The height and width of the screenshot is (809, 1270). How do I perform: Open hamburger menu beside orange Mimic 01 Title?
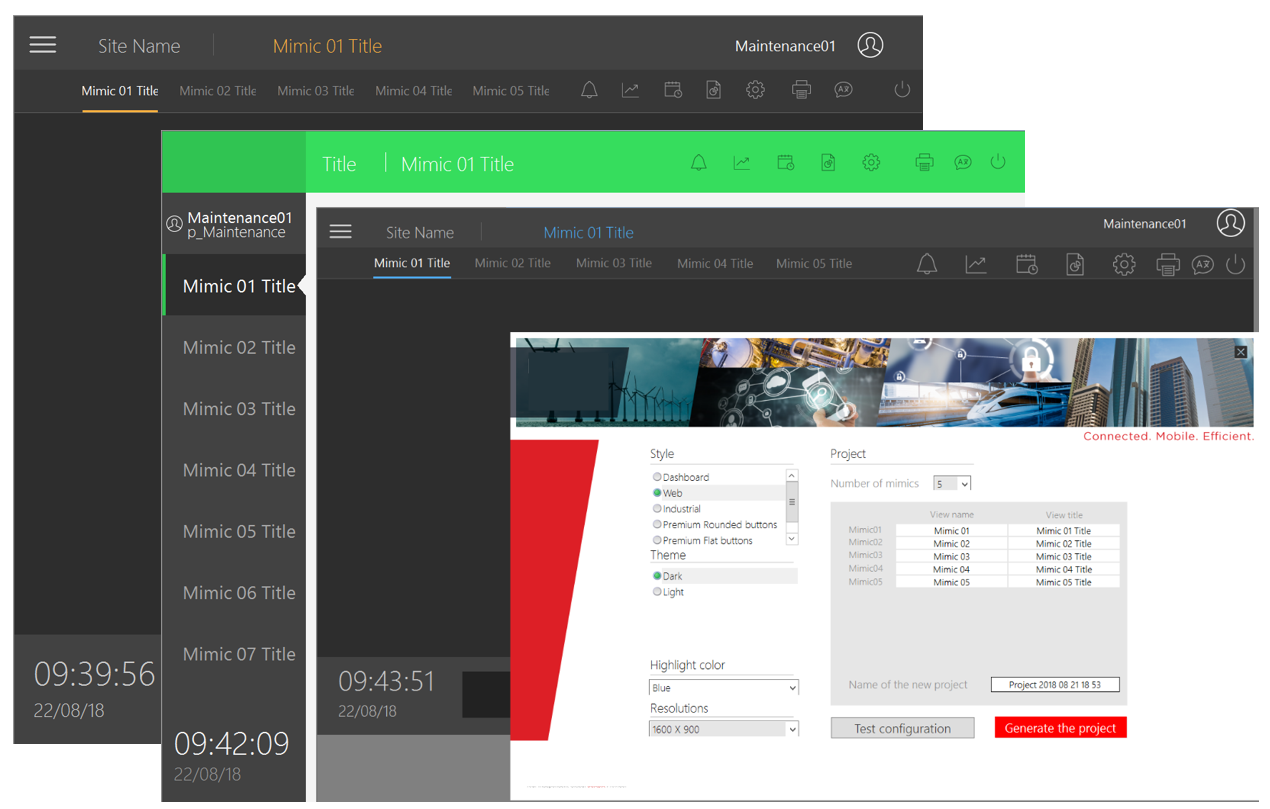[x=43, y=45]
